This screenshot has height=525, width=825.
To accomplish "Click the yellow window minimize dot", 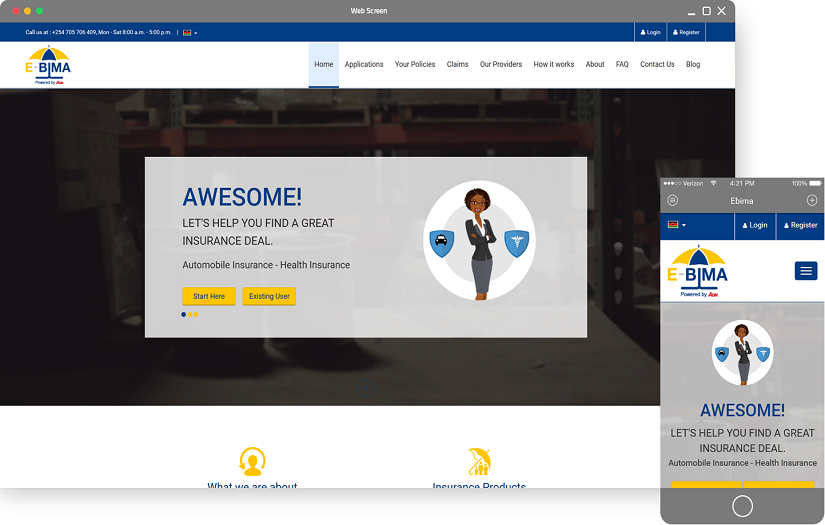I will (27, 11).
